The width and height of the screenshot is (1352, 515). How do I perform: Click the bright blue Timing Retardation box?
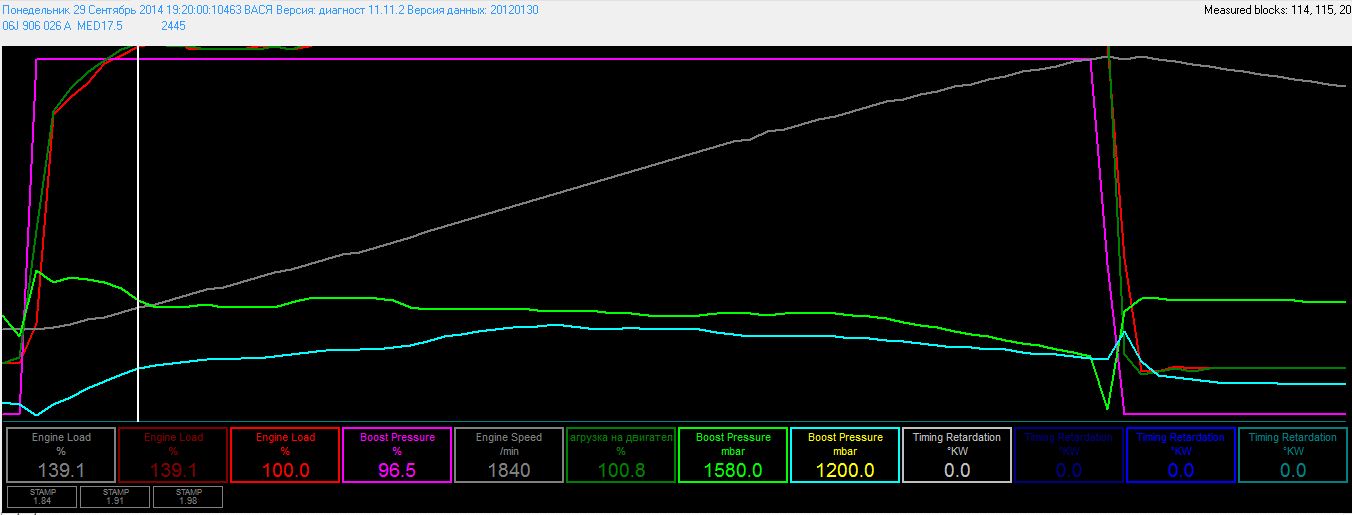coord(1181,455)
